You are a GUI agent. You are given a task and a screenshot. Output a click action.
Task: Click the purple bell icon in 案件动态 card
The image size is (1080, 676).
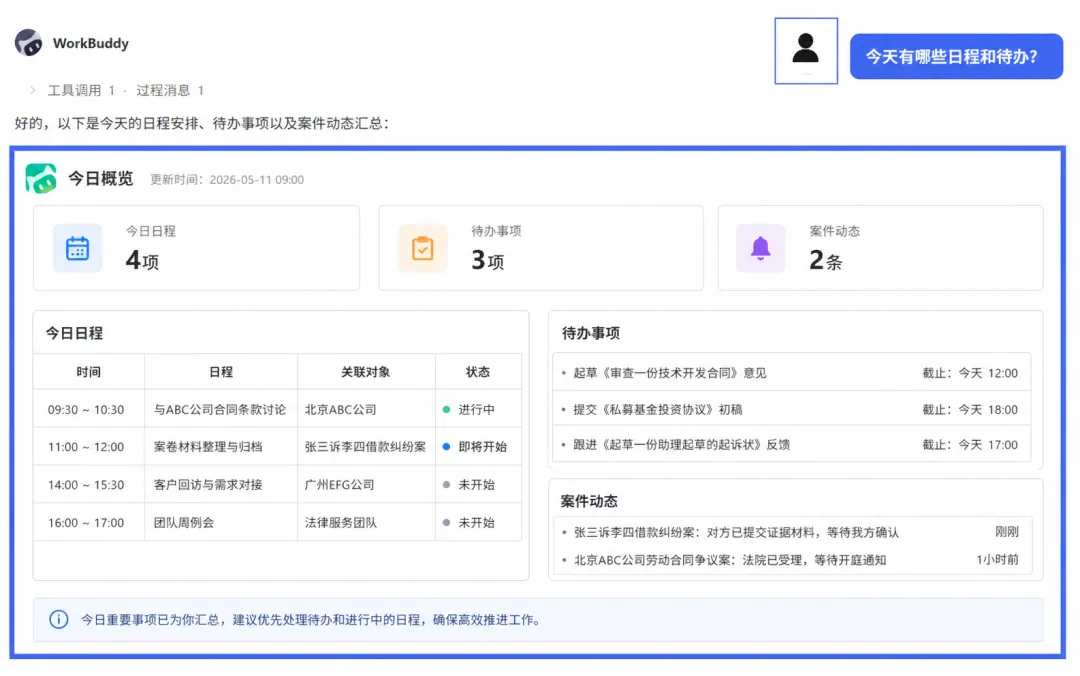tap(760, 248)
